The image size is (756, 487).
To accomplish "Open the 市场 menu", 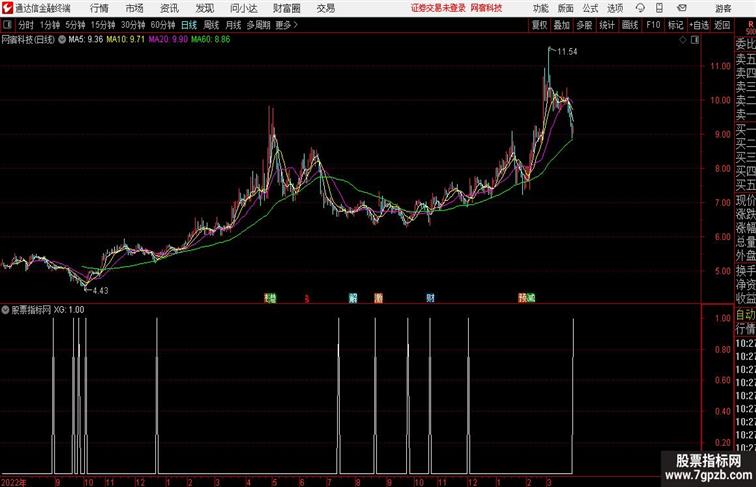I will 134,8.
